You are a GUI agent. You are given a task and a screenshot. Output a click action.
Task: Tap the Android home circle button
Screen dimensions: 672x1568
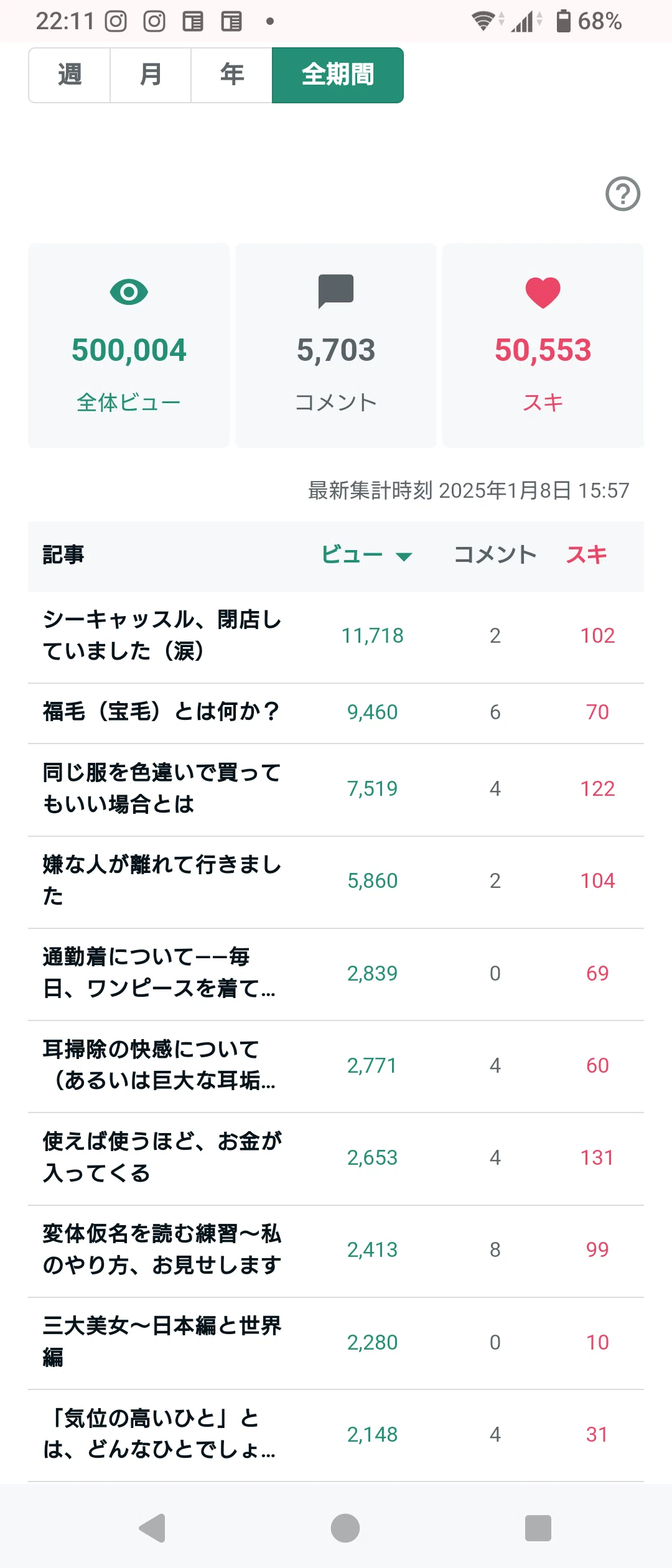(345, 1528)
